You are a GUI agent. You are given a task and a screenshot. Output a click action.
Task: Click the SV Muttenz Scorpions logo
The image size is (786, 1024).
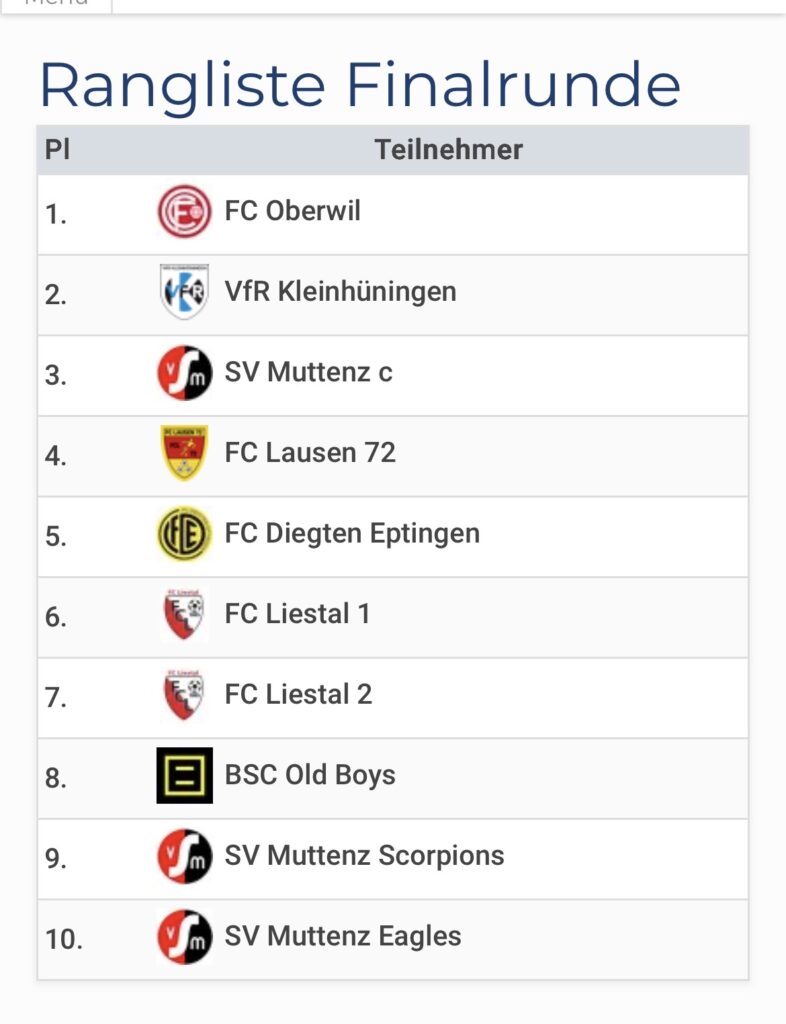click(185, 856)
